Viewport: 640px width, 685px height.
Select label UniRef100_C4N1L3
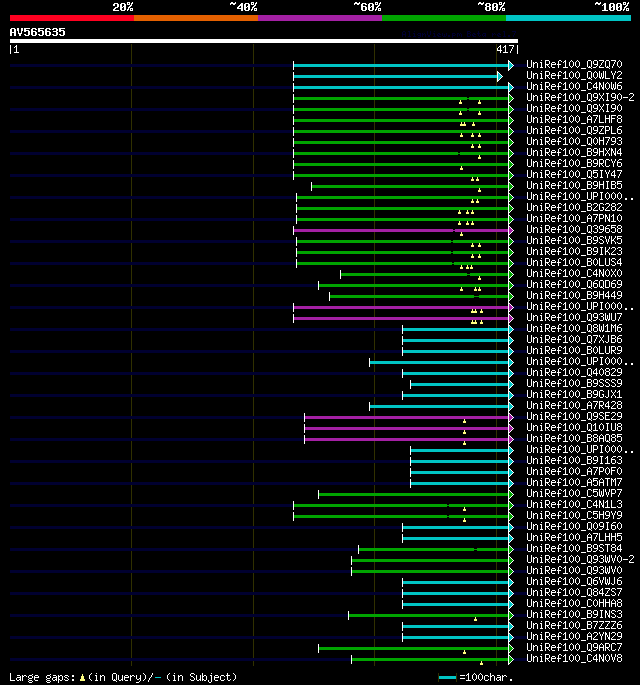pos(574,504)
